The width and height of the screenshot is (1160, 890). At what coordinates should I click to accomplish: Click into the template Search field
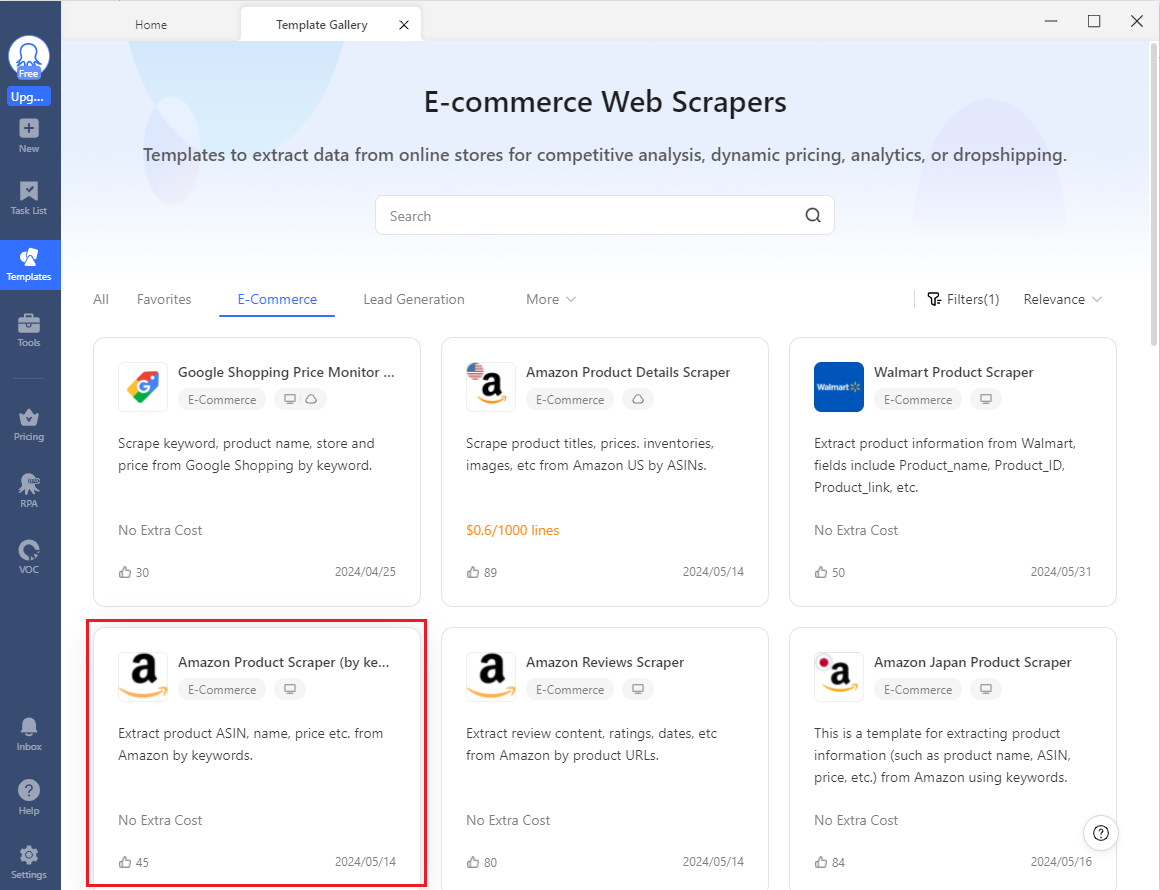(604, 215)
